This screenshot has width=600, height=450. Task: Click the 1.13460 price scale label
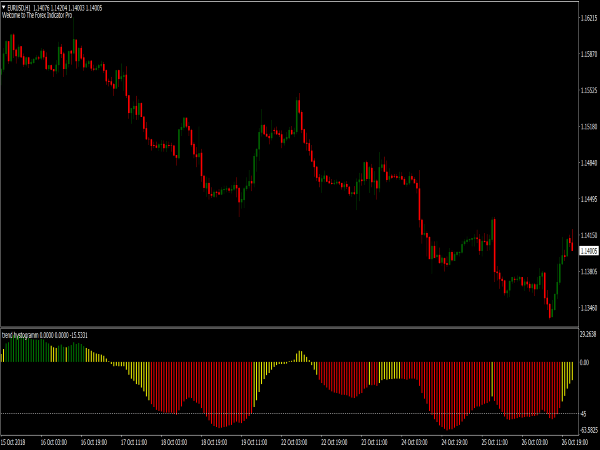tap(589, 308)
